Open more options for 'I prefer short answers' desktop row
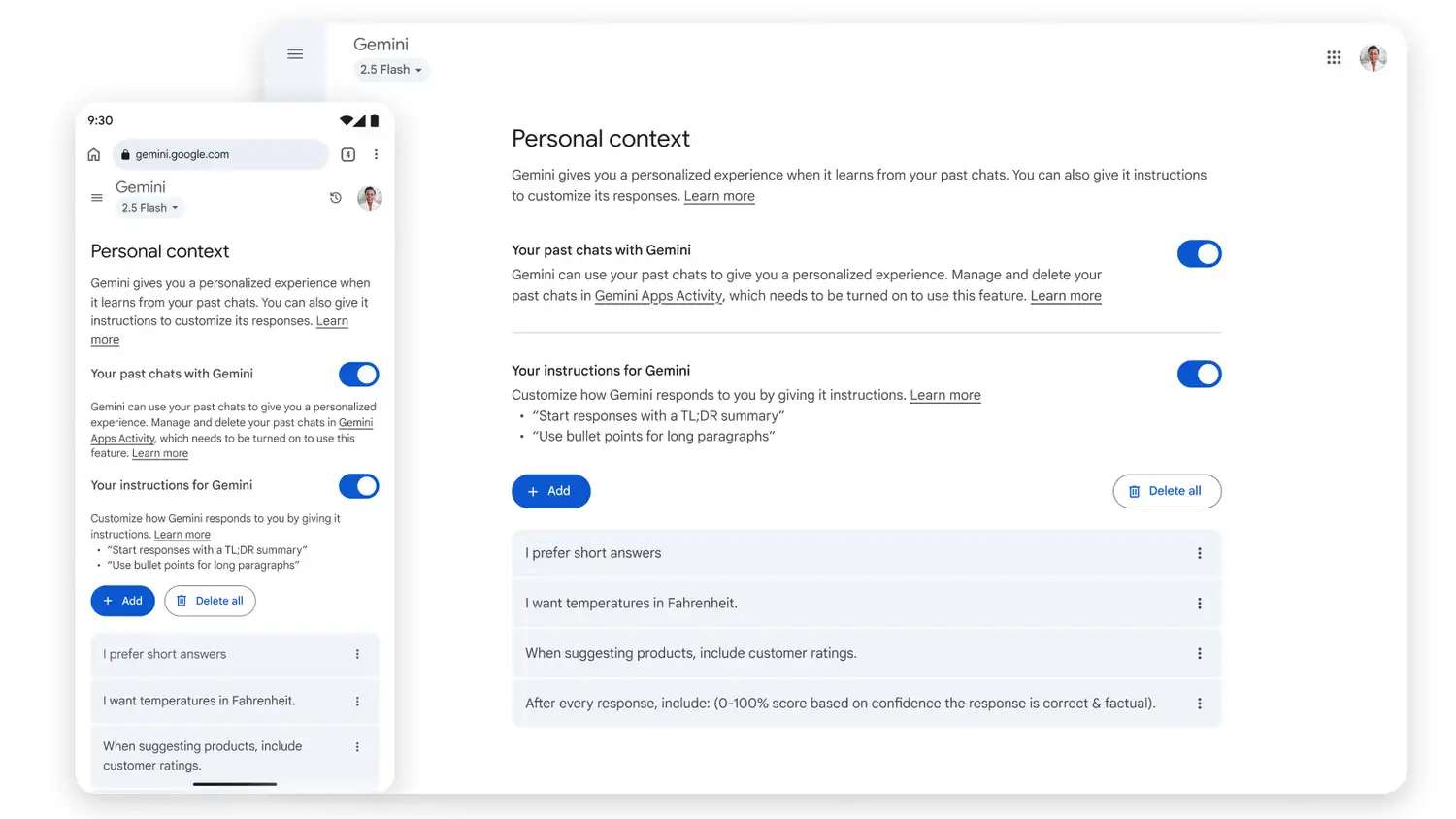1456x819 pixels. (1200, 553)
